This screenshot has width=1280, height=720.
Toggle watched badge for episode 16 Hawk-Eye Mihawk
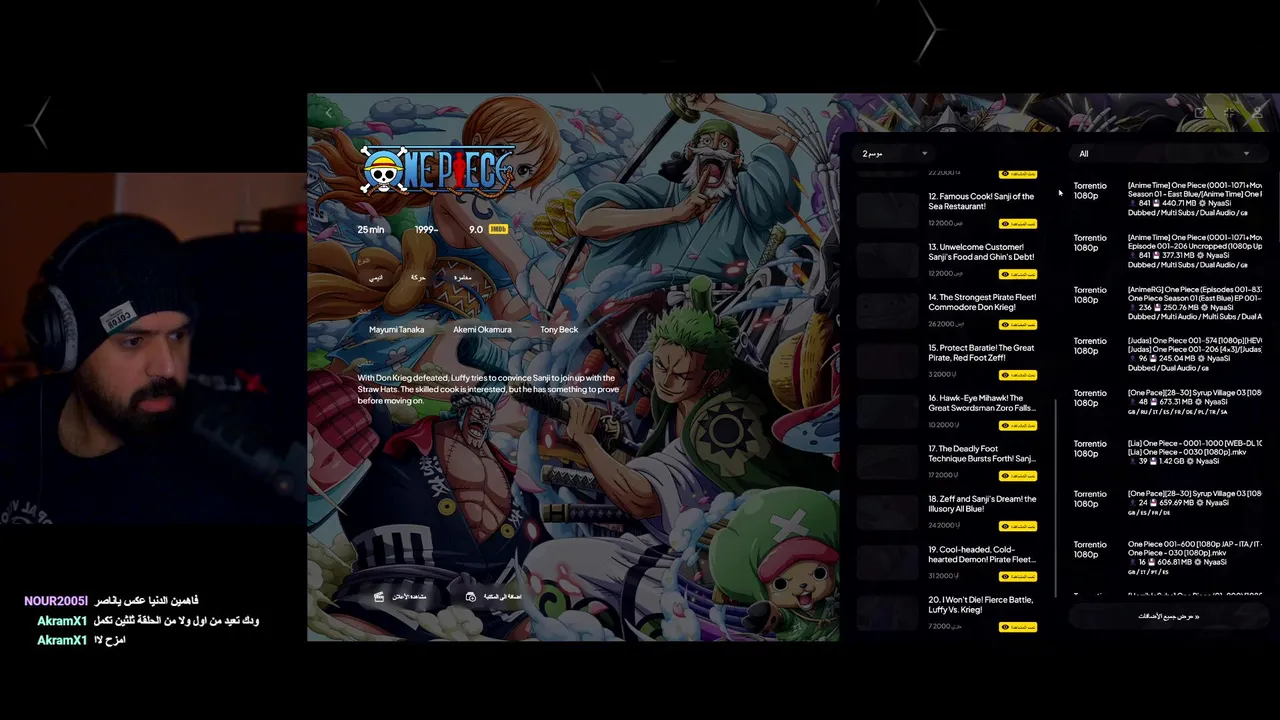coord(1018,425)
